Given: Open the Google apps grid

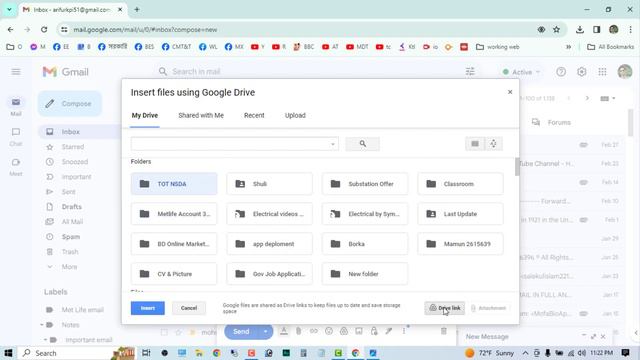Looking at the screenshot, I should [x=602, y=72].
